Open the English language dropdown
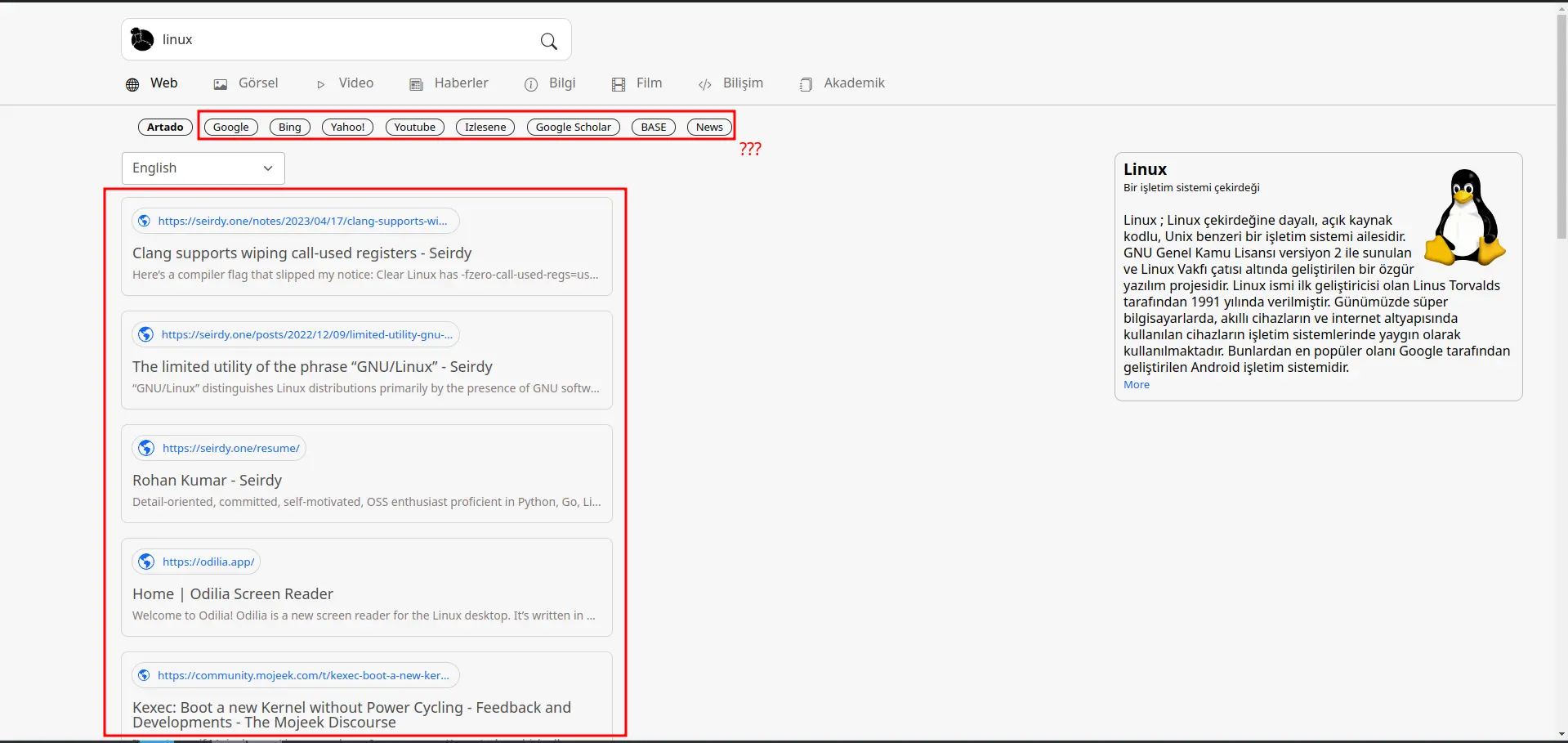1568x743 pixels. pos(203,168)
